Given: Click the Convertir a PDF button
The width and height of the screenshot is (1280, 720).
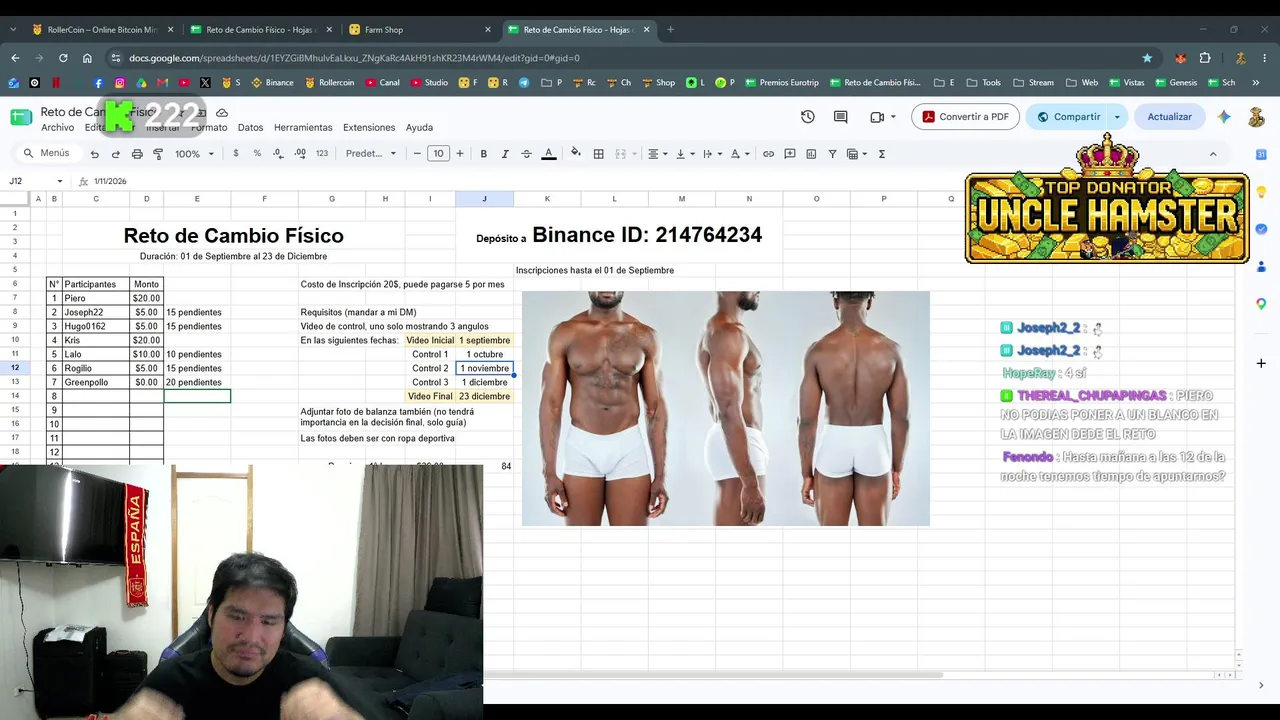Looking at the screenshot, I should (965, 117).
